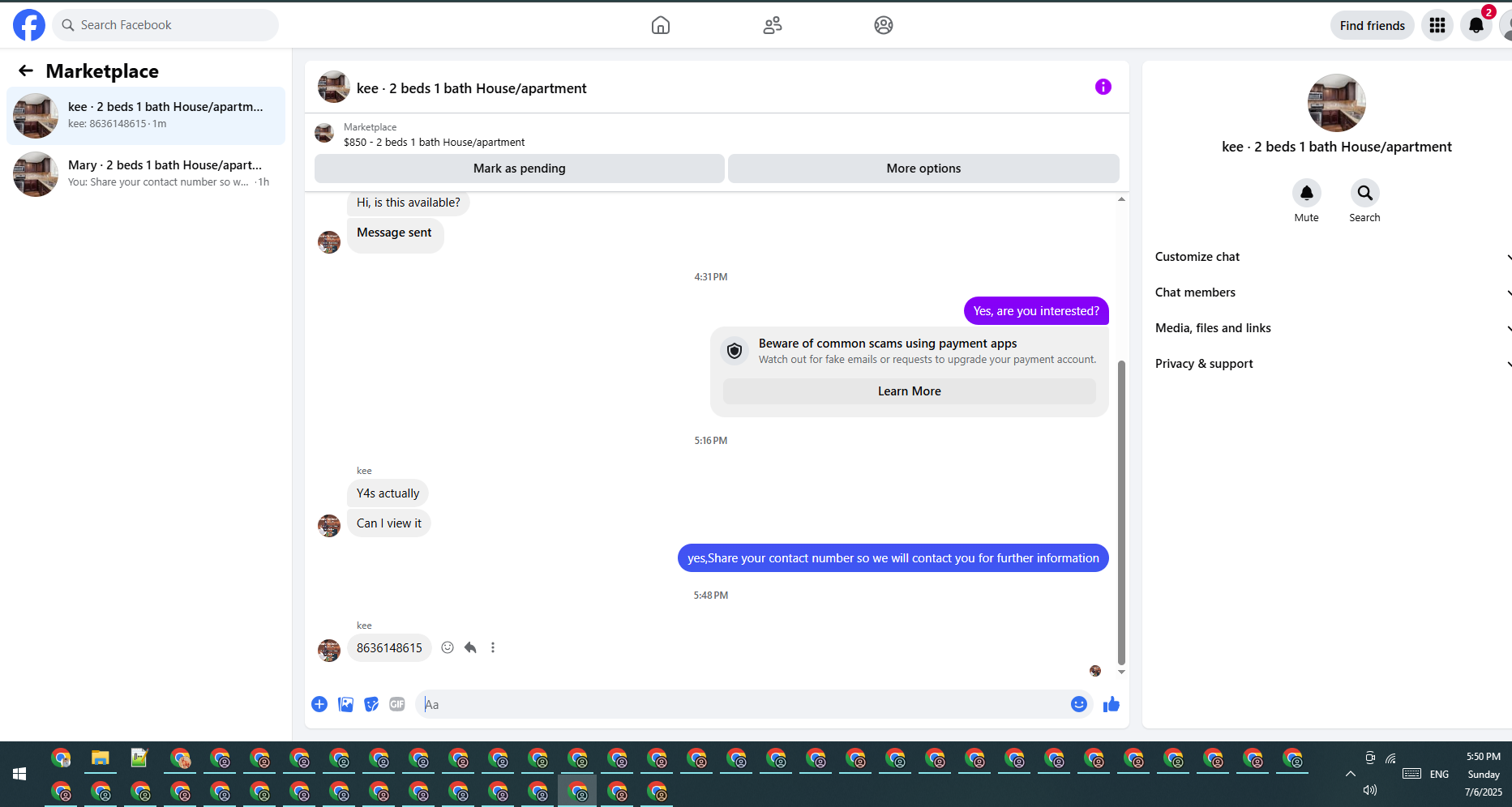Screen dimensions: 1512x807
Task: Open the emoji picker in the message box
Action: (1078, 704)
